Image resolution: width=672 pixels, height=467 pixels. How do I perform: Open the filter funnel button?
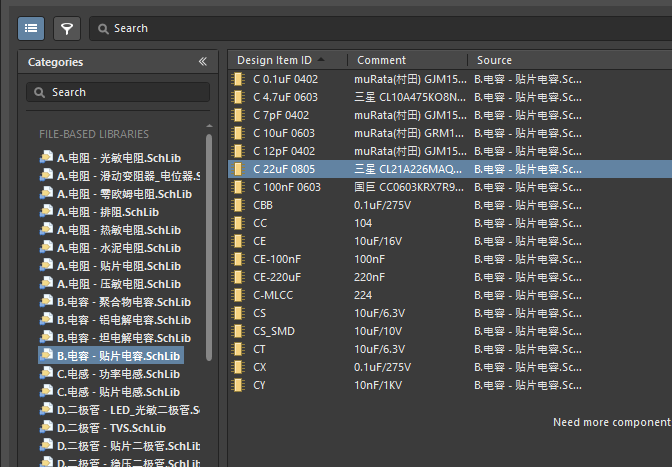coord(67,28)
